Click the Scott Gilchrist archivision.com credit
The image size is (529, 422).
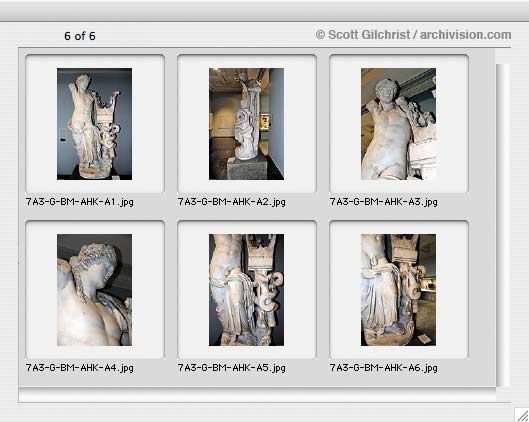[413, 35]
